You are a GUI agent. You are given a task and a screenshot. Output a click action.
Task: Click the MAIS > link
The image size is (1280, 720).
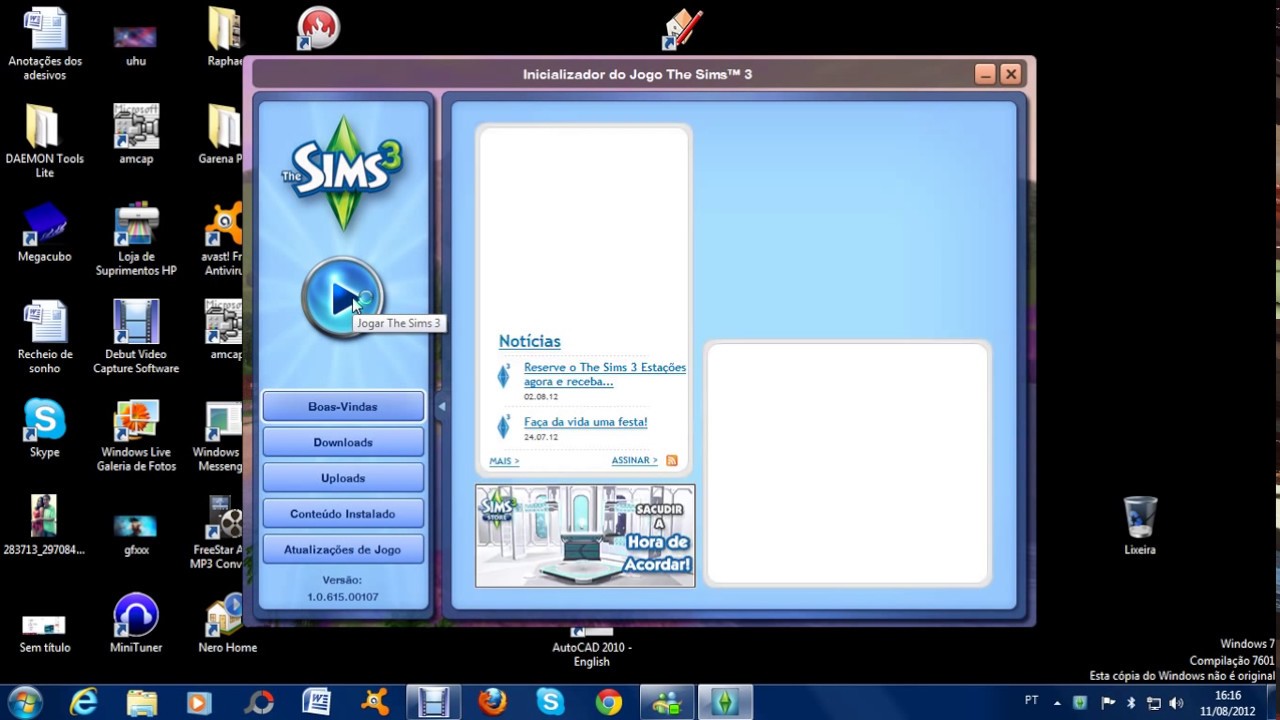pos(504,461)
